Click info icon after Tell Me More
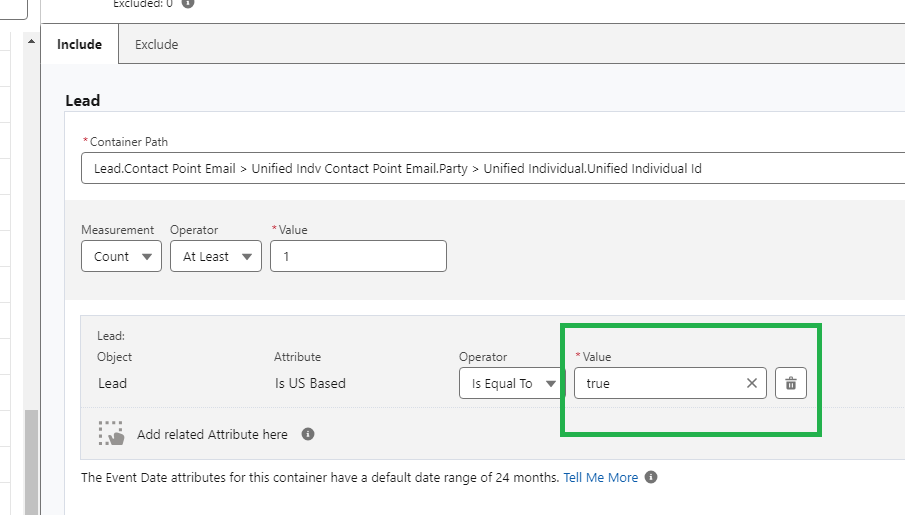Viewport: 905px width, 515px height. click(x=651, y=477)
